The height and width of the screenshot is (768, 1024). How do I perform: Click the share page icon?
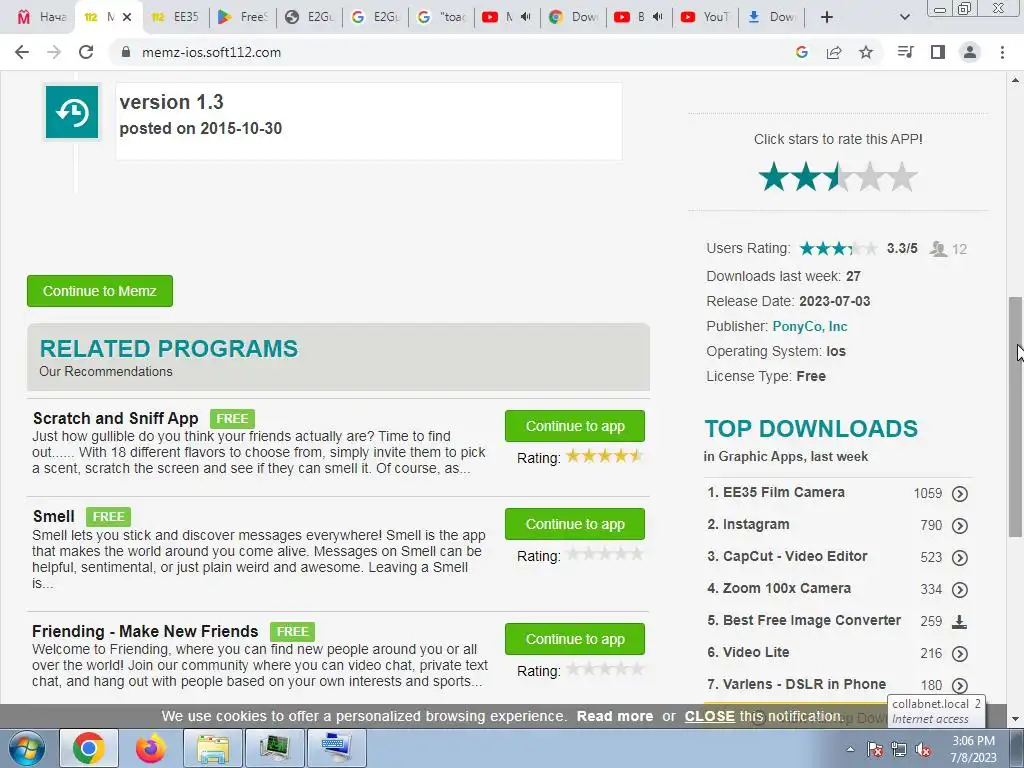(x=834, y=52)
